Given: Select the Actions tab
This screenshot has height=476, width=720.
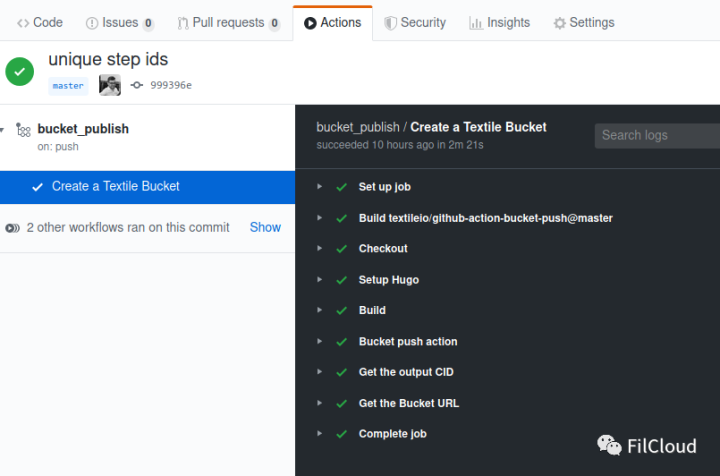Looking at the screenshot, I should [333, 22].
